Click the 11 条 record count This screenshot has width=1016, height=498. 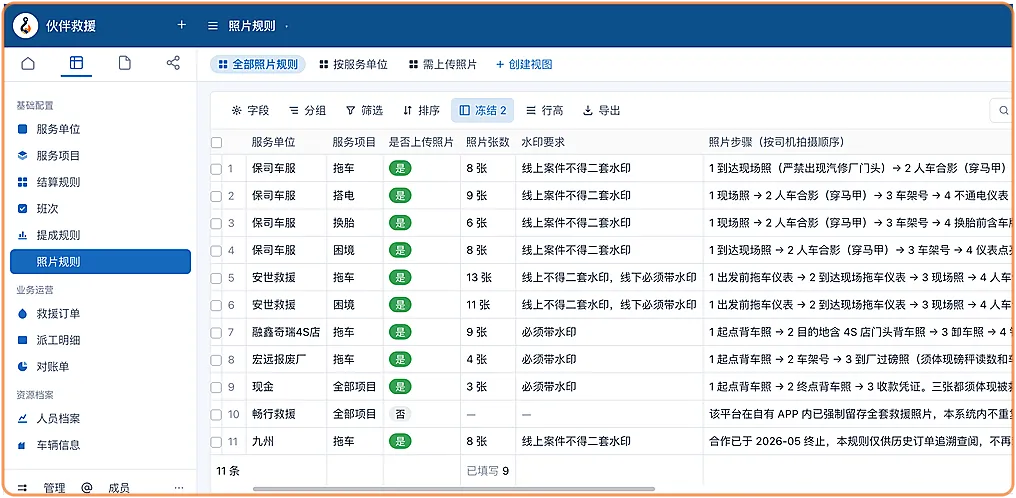tap(227, 471)
